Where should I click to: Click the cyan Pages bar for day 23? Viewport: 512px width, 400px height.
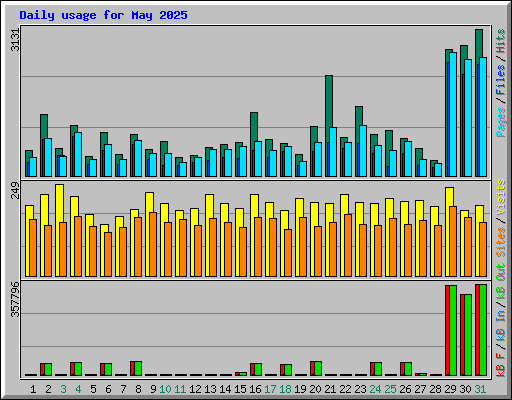(363, 151)
